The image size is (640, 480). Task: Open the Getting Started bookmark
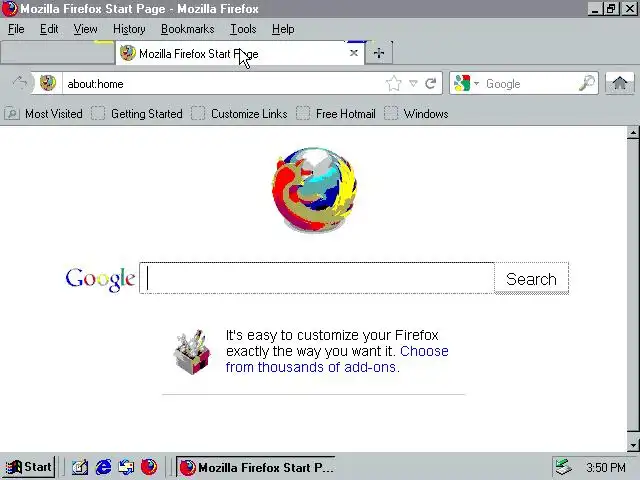pos(137,113)
